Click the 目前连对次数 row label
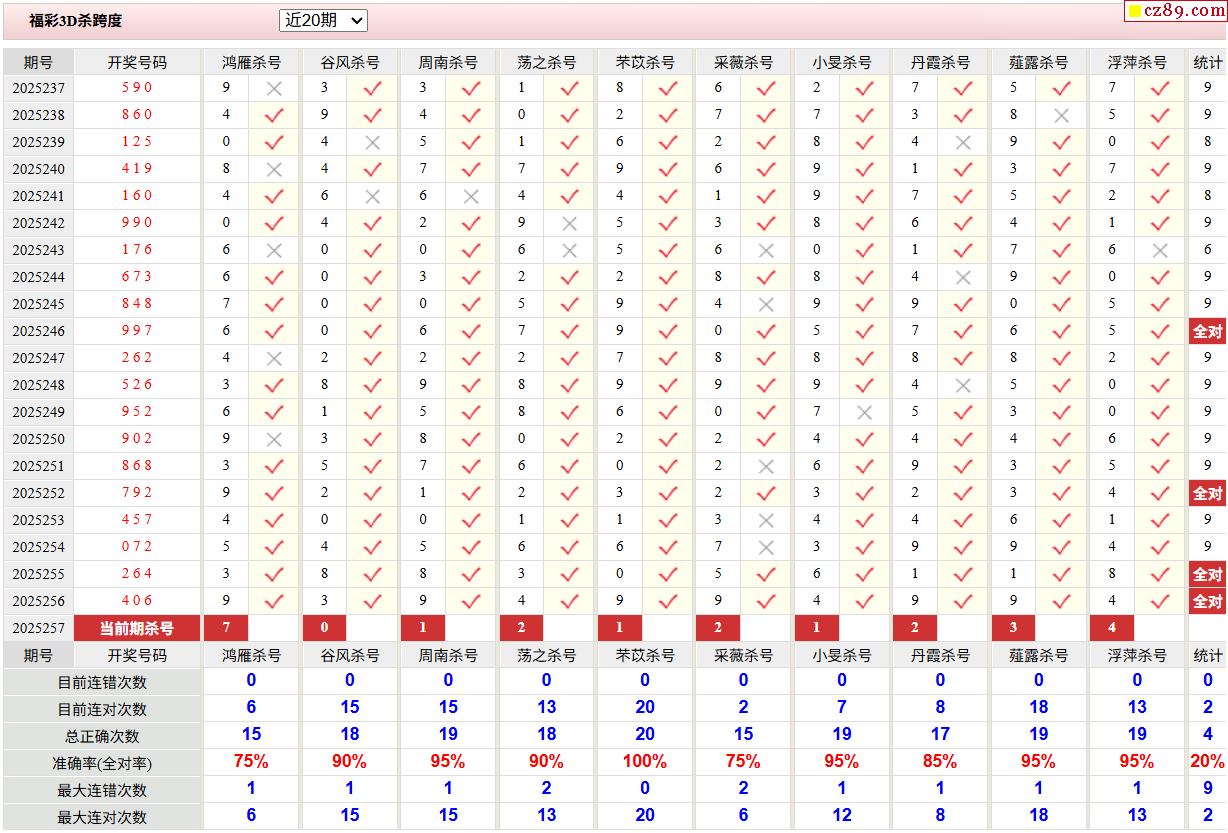This screenshot has height=833, width=1228. [x=102, y=709]
